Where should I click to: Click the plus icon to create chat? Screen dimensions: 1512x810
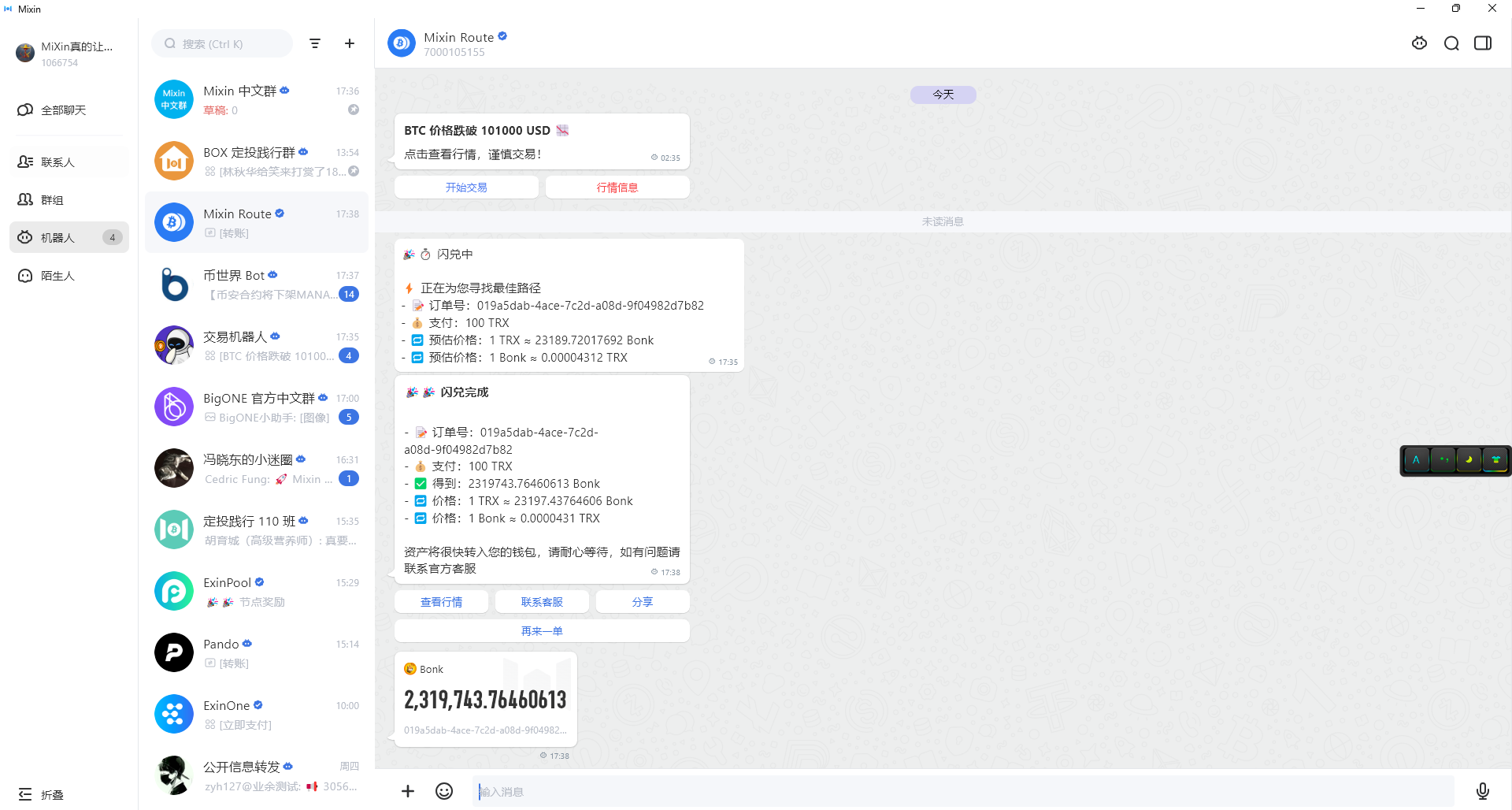pos(350,43)
